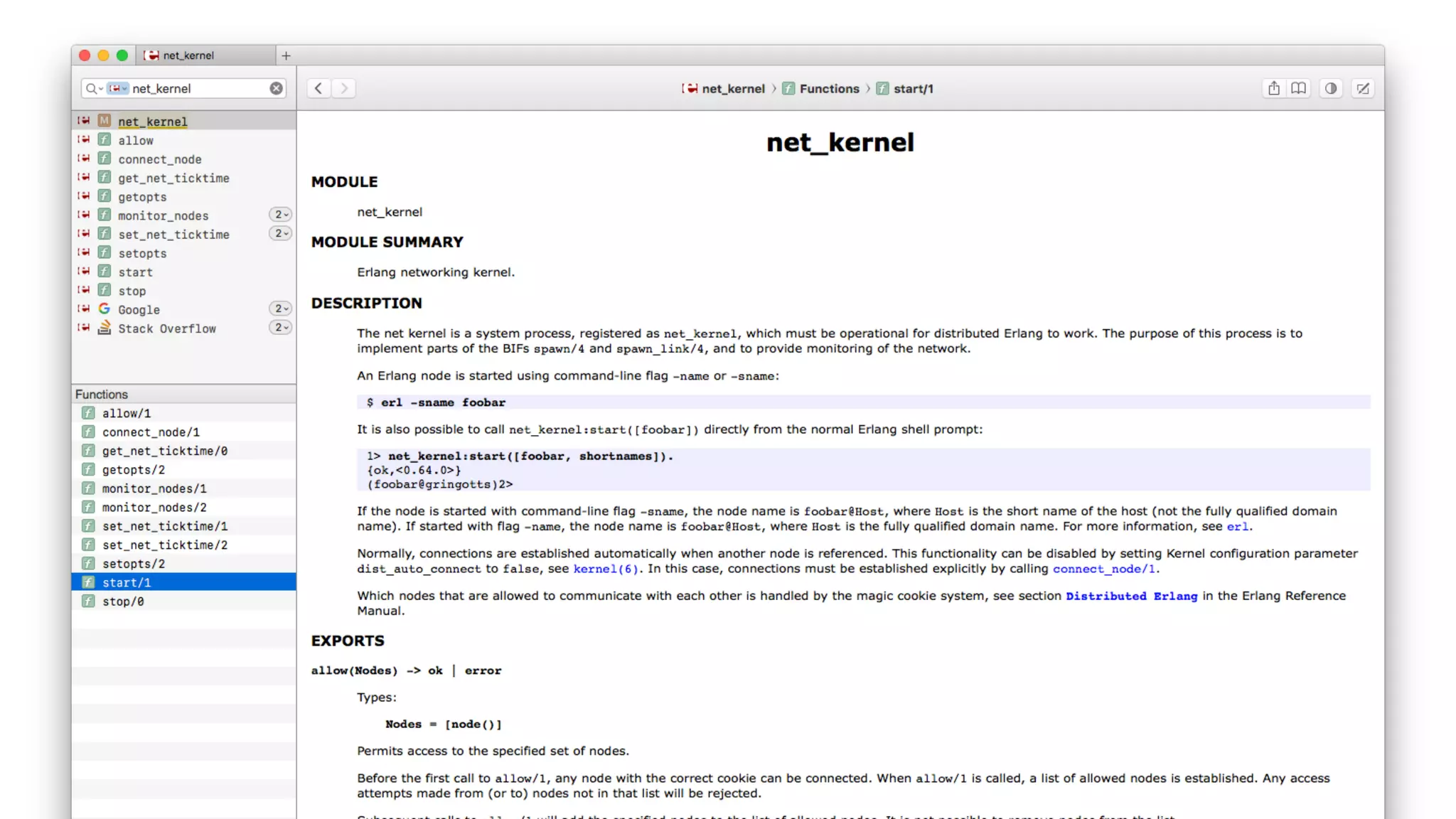This screenshot has height=819, width=1456.
Task: Click the Google icon in search results
Action: point(105,309)
